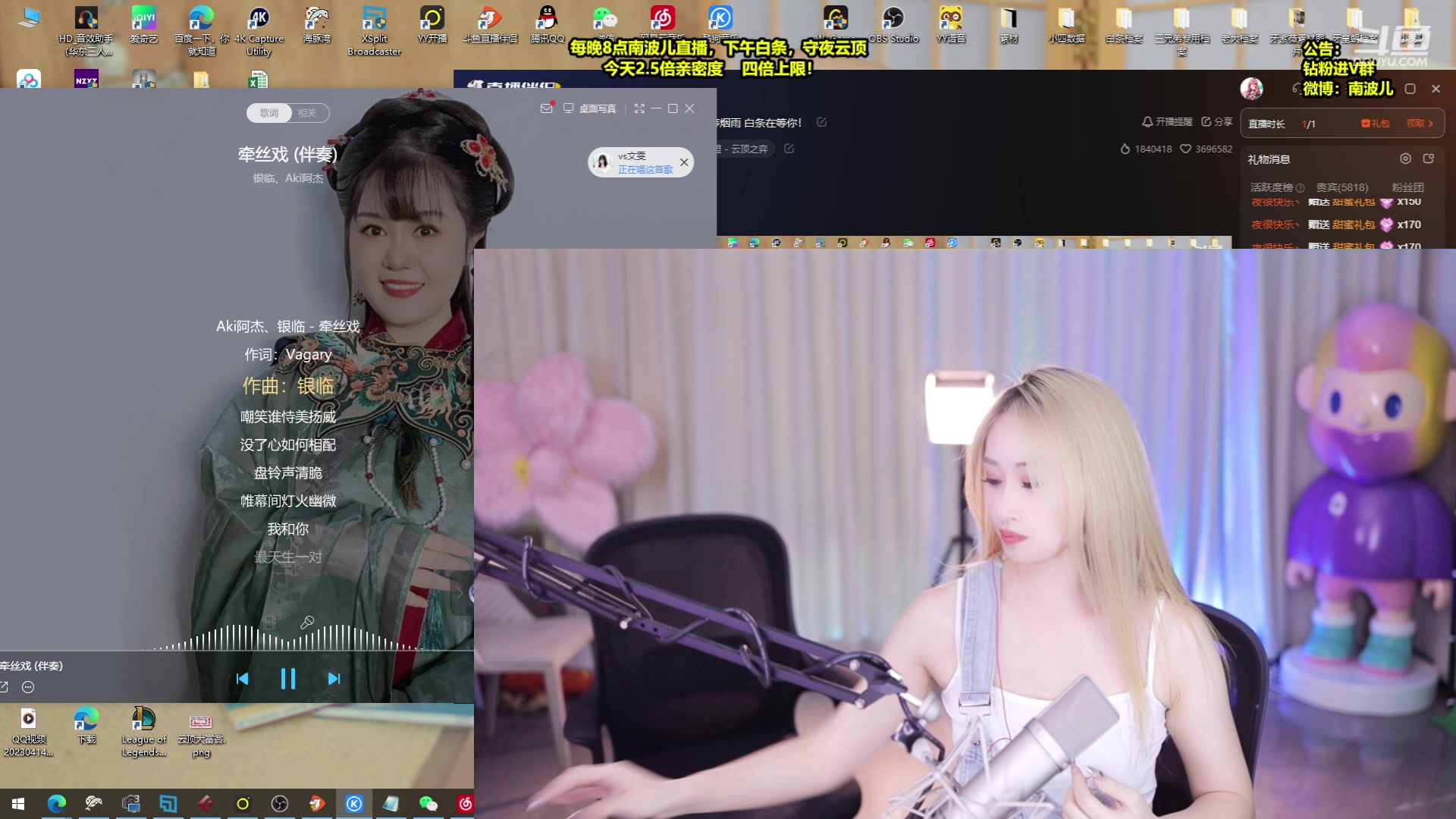
Task: Open 爱奇艺 iQIYI desktop shortcut
Action: (x=144, y=25)
